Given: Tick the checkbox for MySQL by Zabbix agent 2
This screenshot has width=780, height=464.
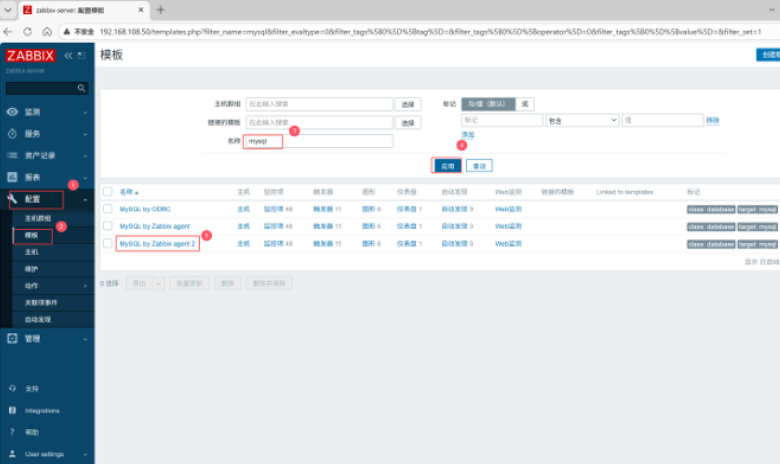Looking at the screenshot, I should click(107, 244).
